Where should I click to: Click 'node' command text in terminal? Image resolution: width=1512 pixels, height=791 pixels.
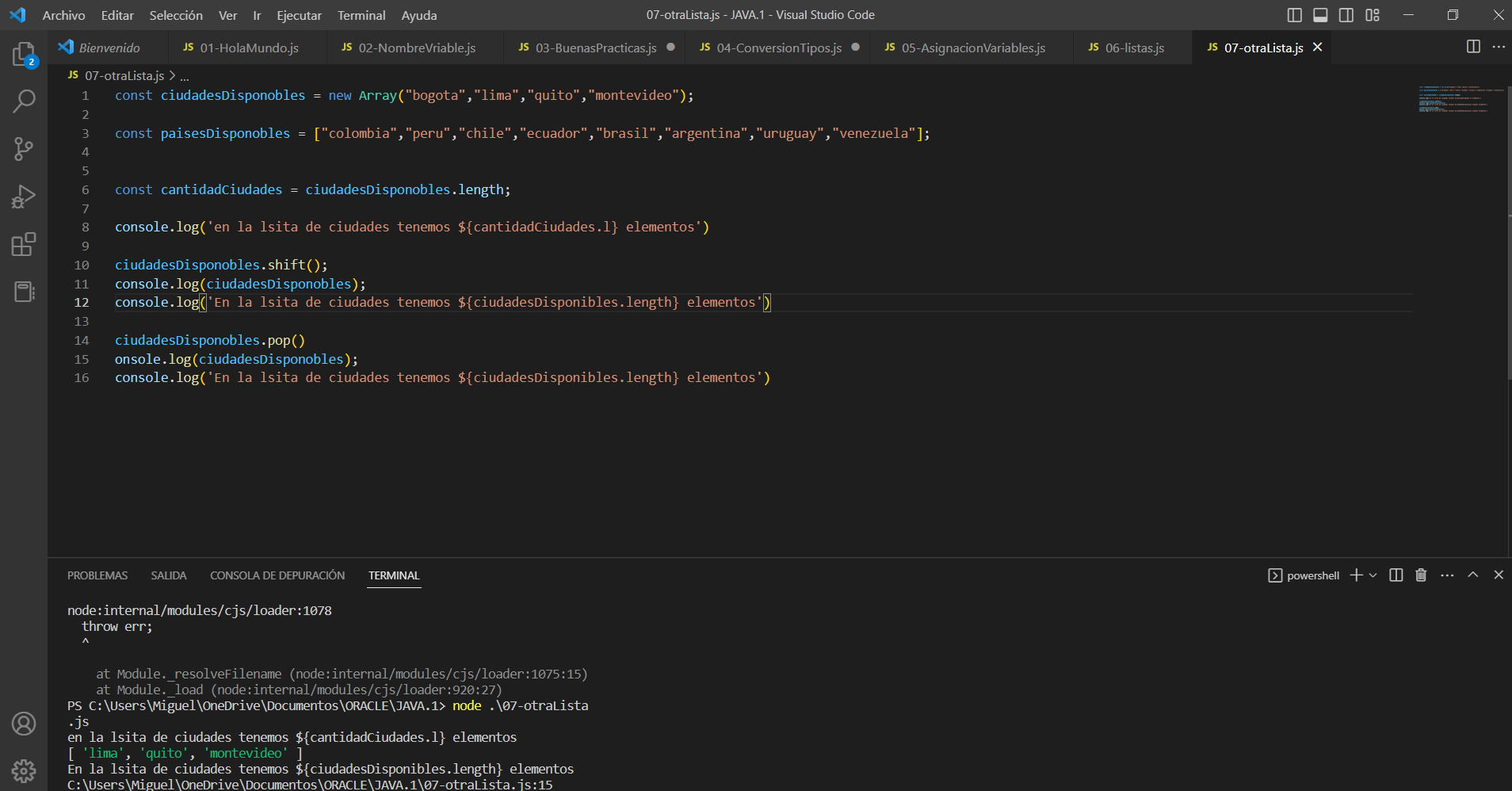click(467, 705)
